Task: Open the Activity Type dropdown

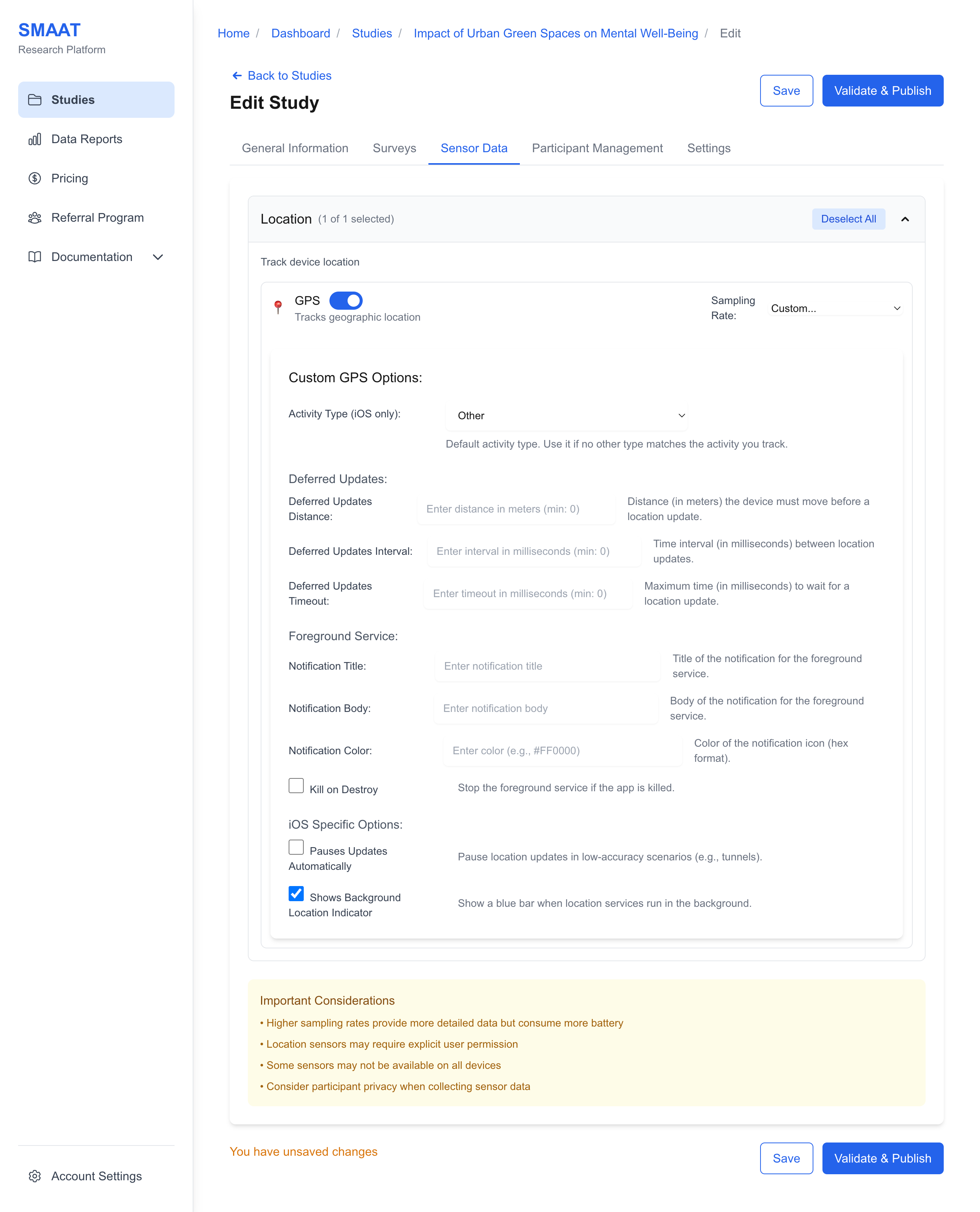Action: click(x=566, y=415)
